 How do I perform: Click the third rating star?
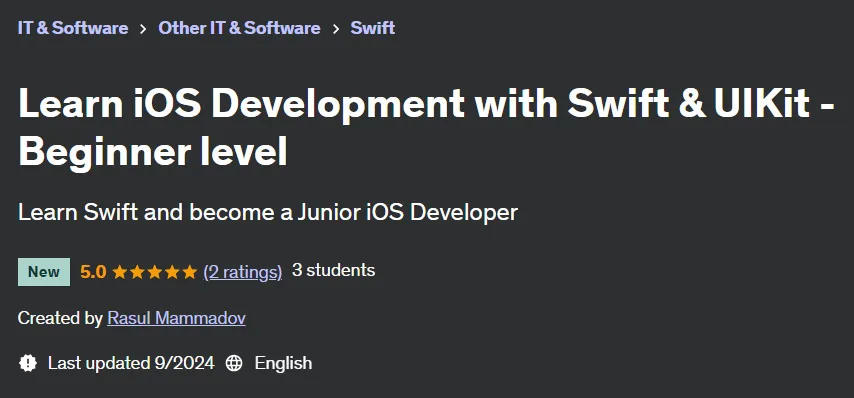(x=155, y=272)
